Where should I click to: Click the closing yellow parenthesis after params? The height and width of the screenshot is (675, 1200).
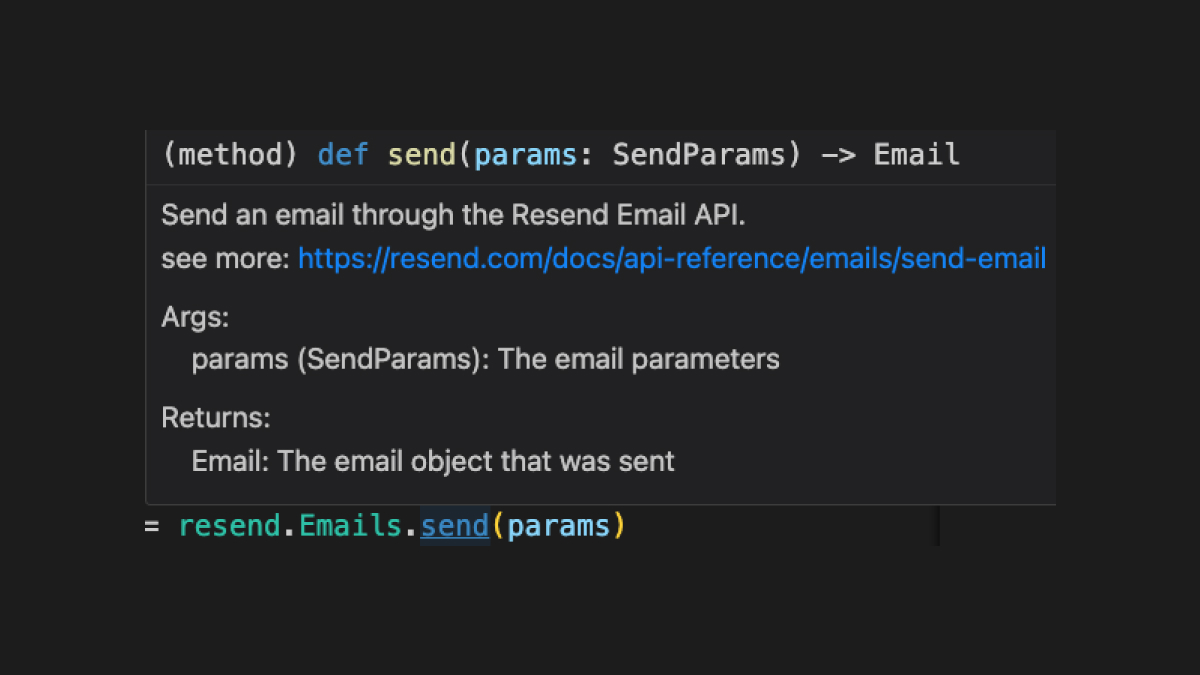tap(619, 526)
